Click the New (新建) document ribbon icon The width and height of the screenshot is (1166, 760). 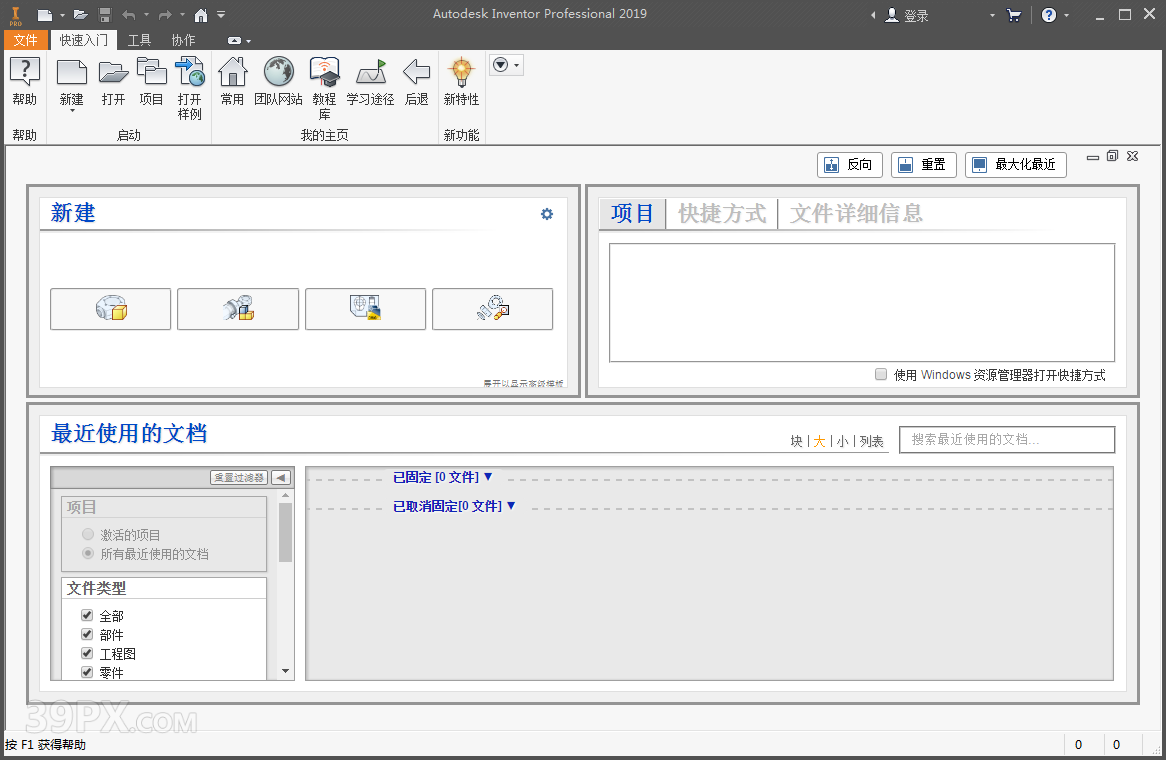tap(71, 73)
